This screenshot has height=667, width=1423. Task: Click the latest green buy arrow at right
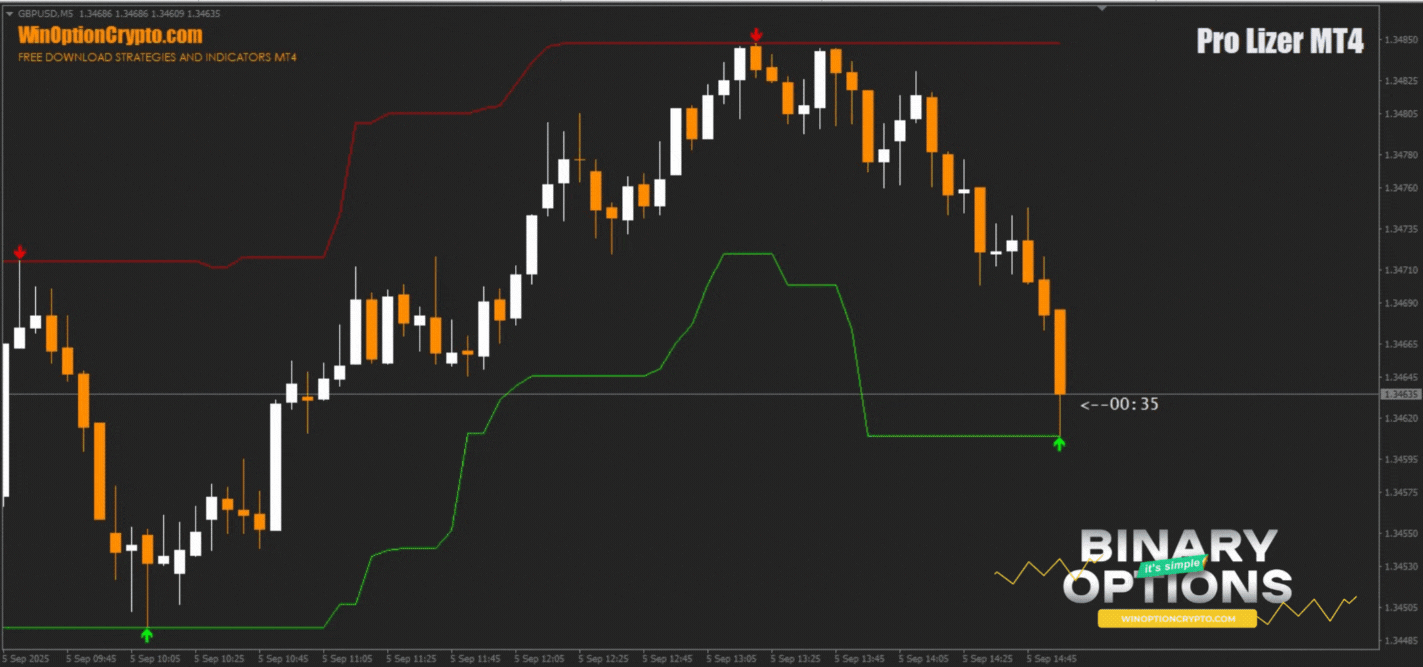point(1059,443)
